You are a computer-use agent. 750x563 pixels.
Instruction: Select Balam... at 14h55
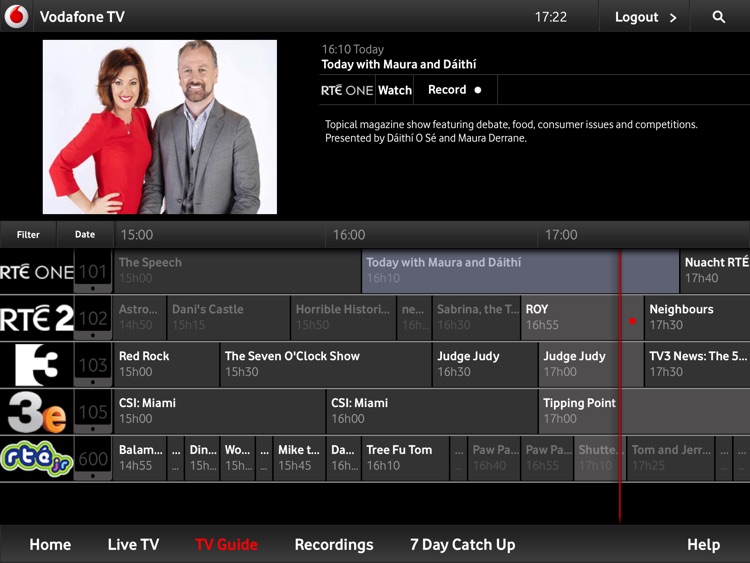tap(140, 459)
